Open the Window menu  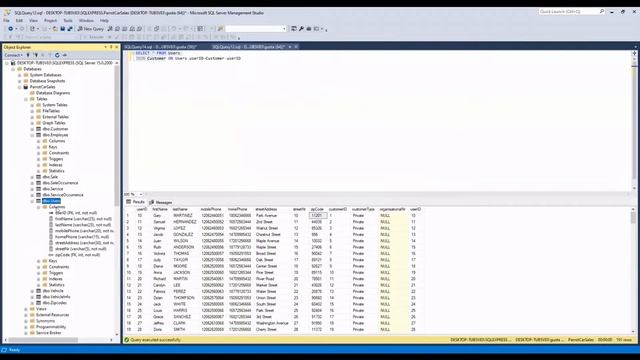tap(86, 20)
